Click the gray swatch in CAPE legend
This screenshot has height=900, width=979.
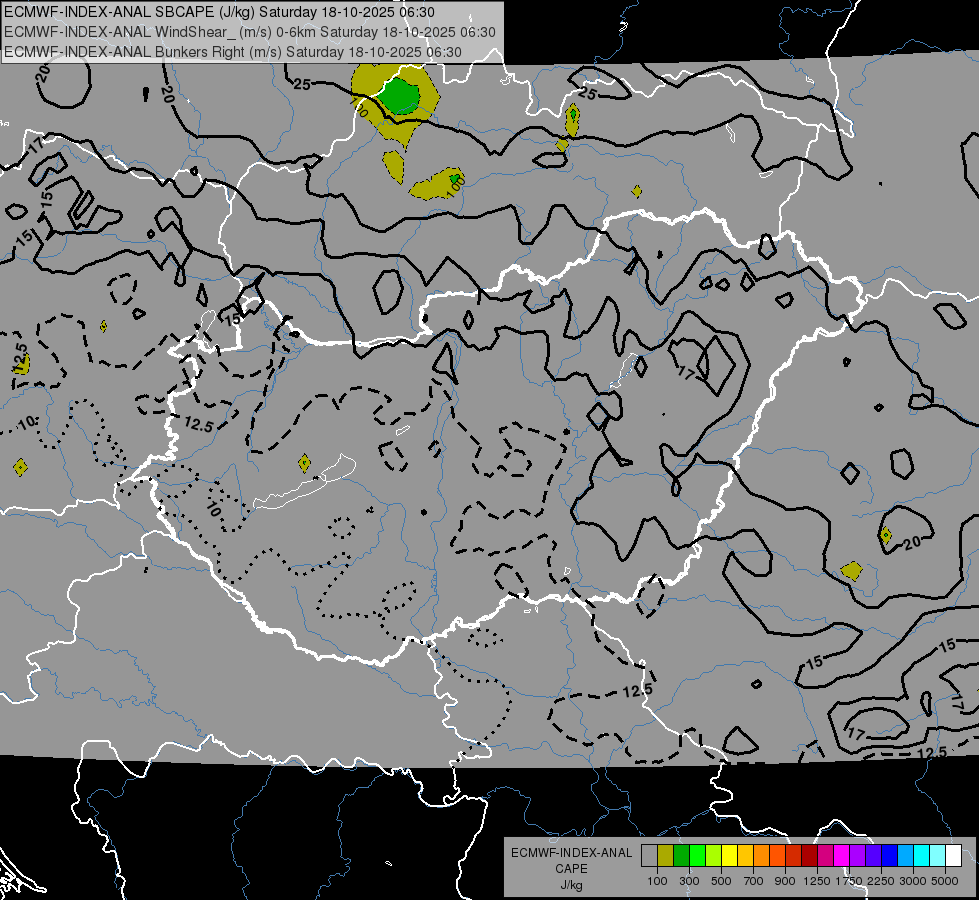pos(649,855)
